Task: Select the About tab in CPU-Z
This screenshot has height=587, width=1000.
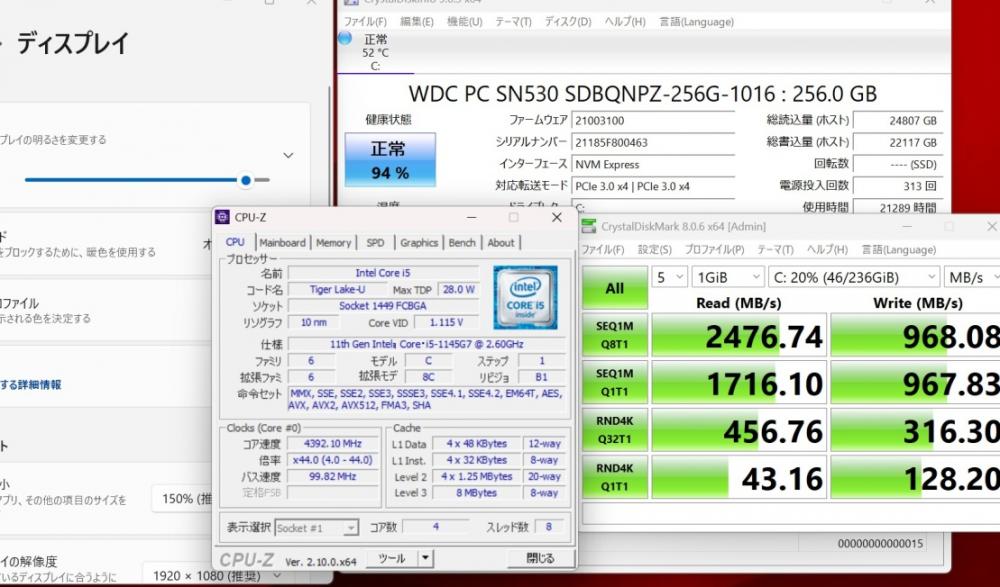Action: pos(501,242)
